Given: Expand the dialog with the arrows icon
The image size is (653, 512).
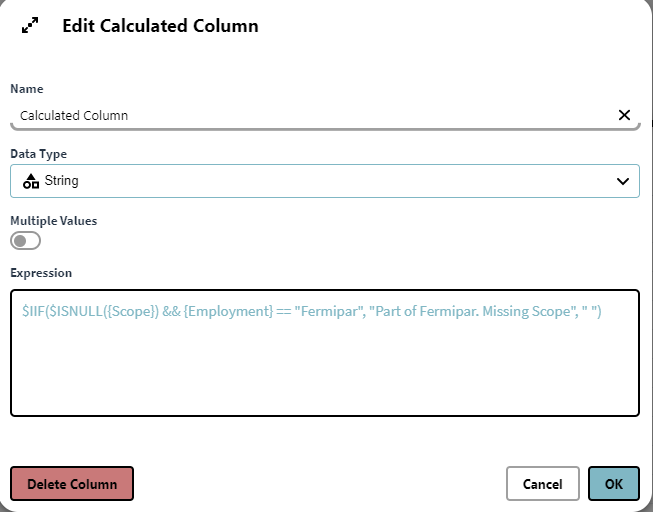Looking at the screenshot, I should pos(30,27).
